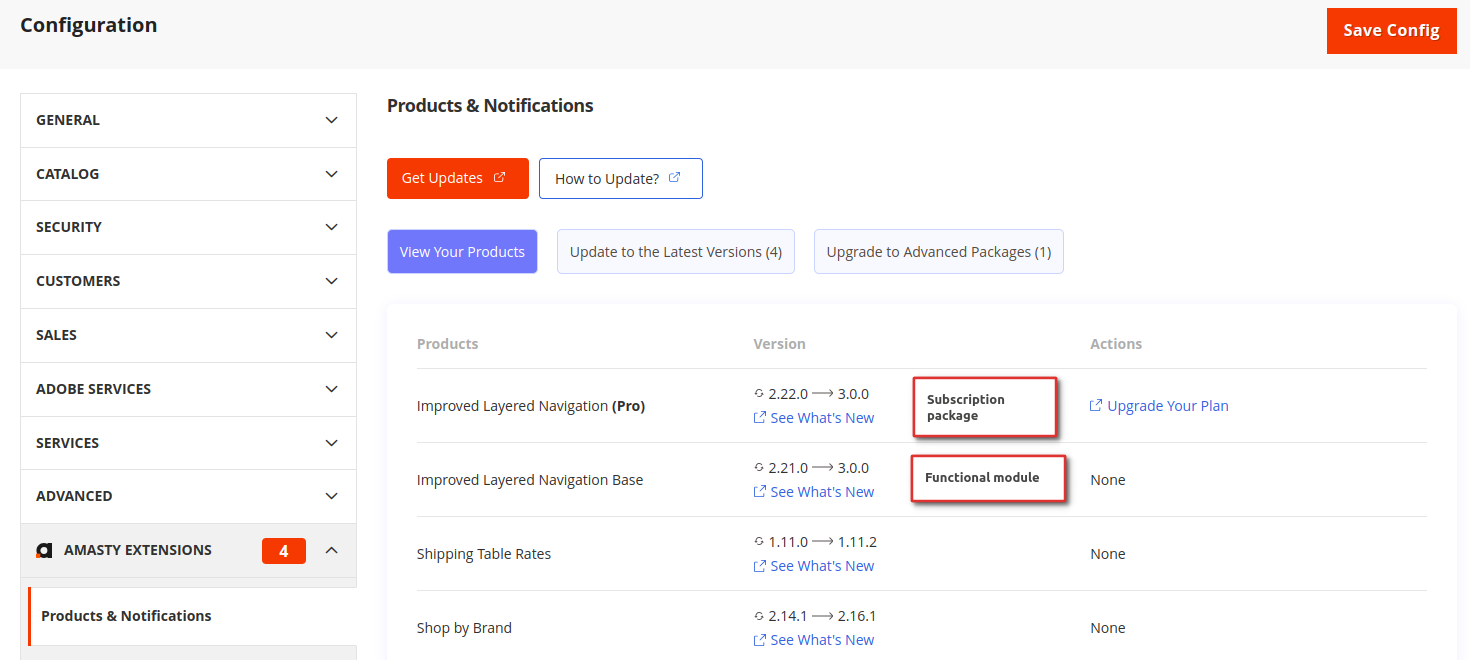Click refresh icon beside version 1.11.0
Screen dimensions: 1470x660
pos(759,542)
